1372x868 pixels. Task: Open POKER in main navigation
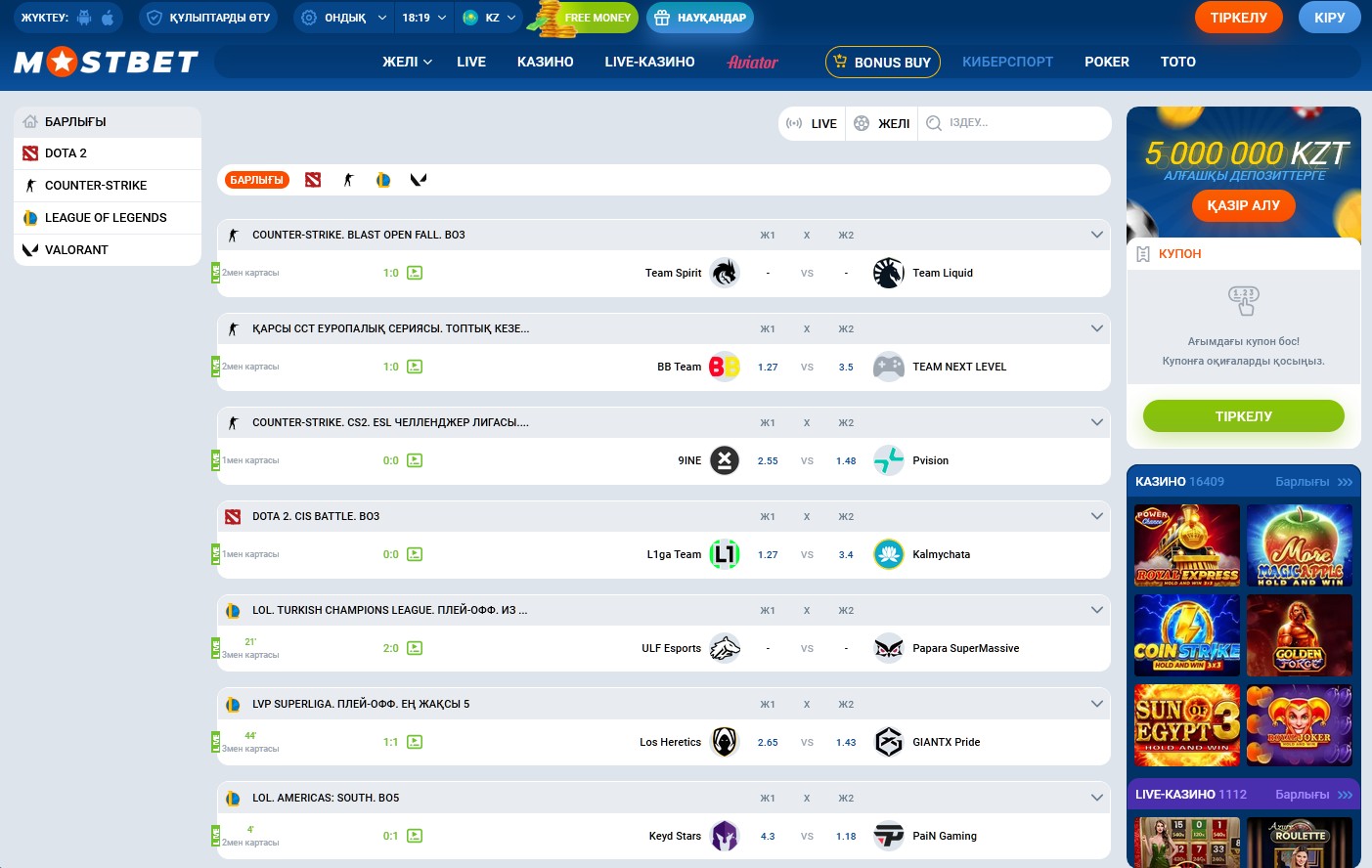tap(1107, 62)
